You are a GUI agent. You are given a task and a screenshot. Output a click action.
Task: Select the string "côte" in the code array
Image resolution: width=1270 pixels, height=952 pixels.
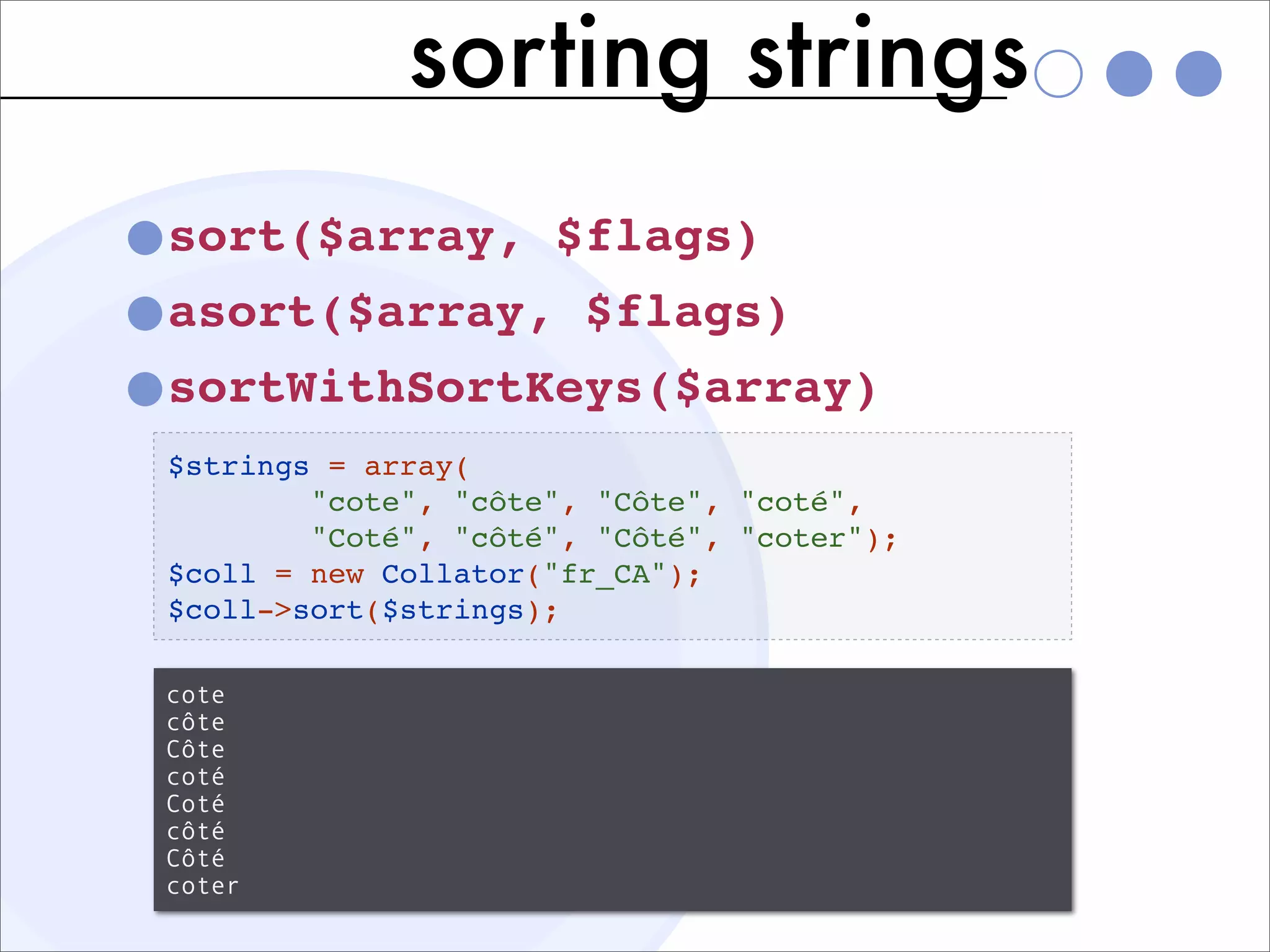pos(507,502)
